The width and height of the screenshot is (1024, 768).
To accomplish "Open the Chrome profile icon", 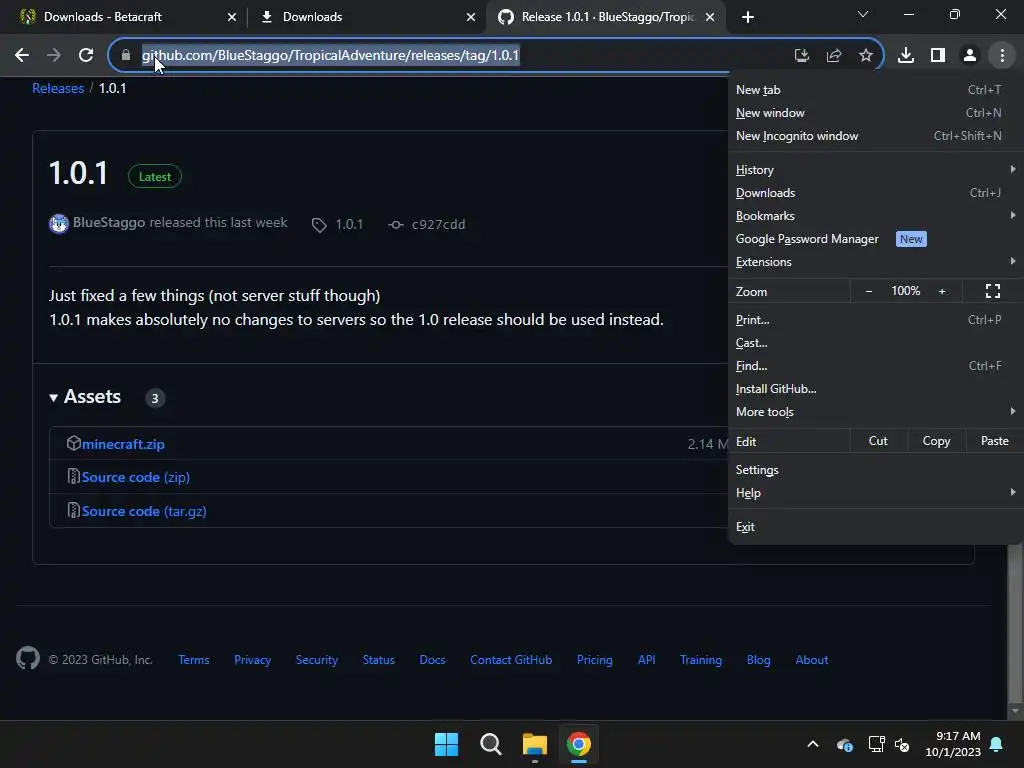I will pos(970,56).
